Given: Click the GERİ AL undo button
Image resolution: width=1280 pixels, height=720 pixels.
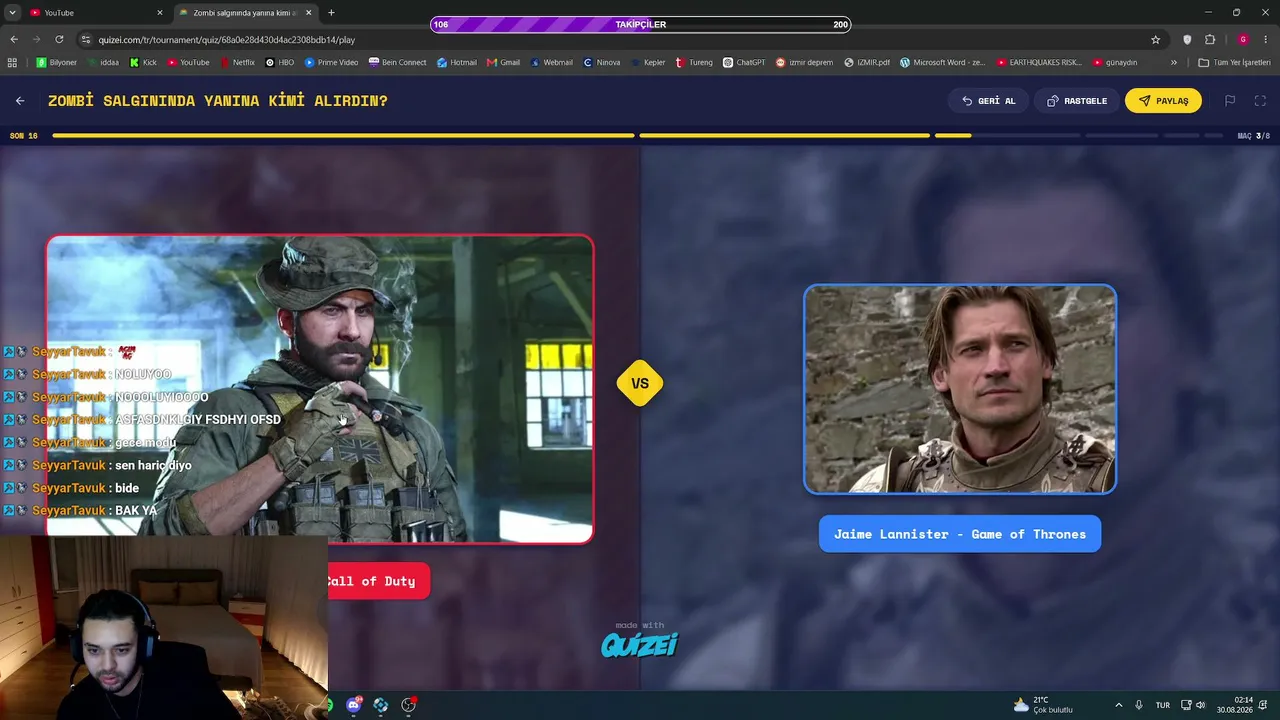Looking at the screenshot, I should (988, 101).
